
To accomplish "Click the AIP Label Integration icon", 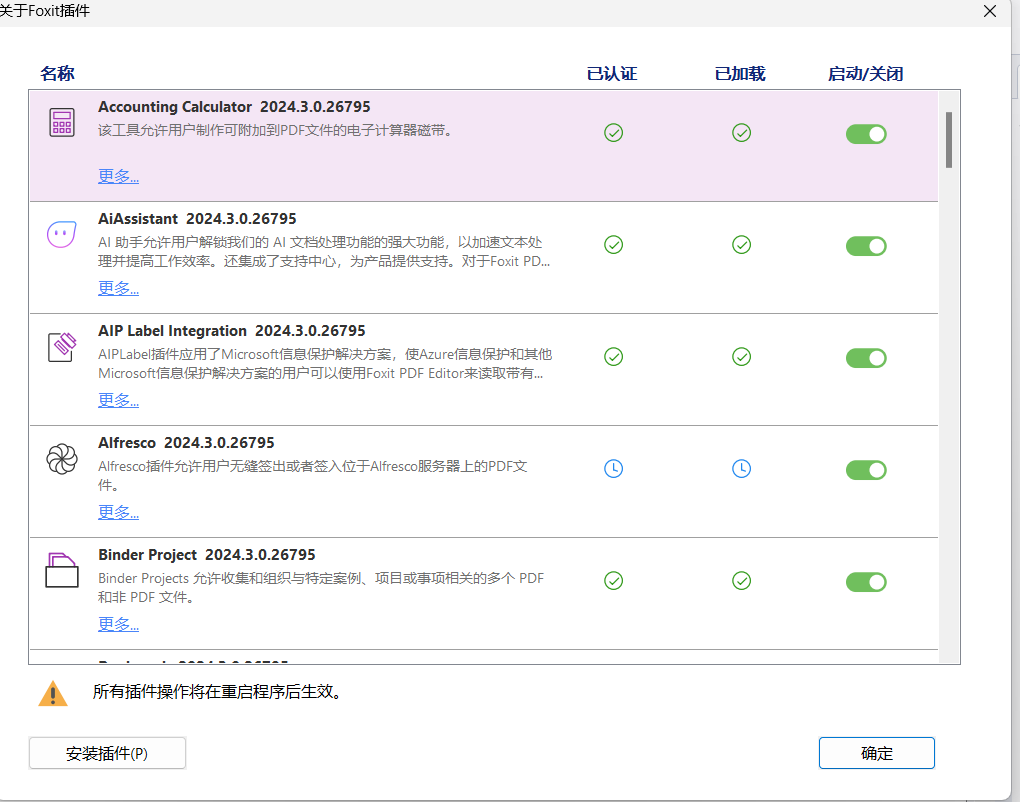I will point(62,347).
